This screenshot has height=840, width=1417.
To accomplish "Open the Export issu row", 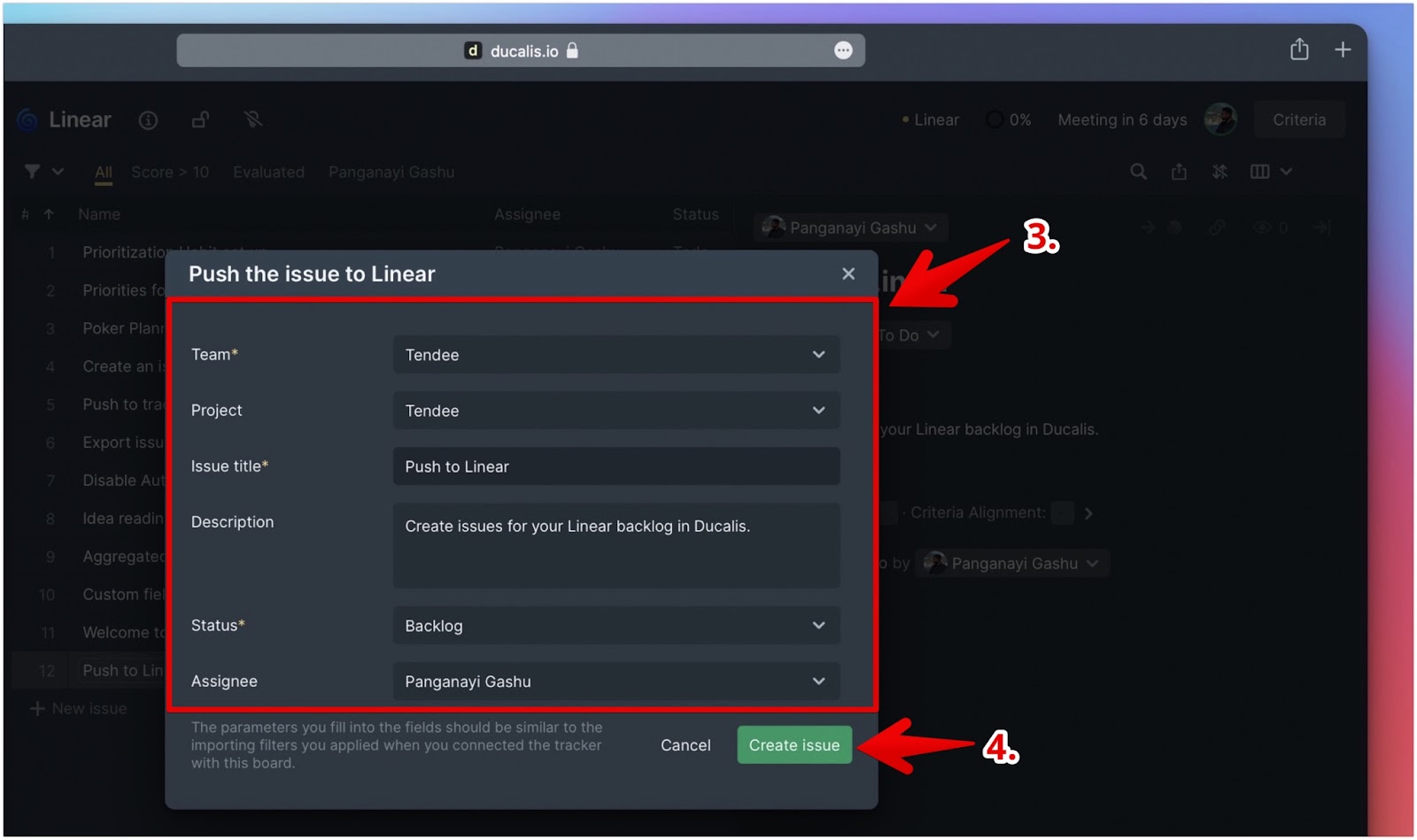I will click(x=123, y=443).
